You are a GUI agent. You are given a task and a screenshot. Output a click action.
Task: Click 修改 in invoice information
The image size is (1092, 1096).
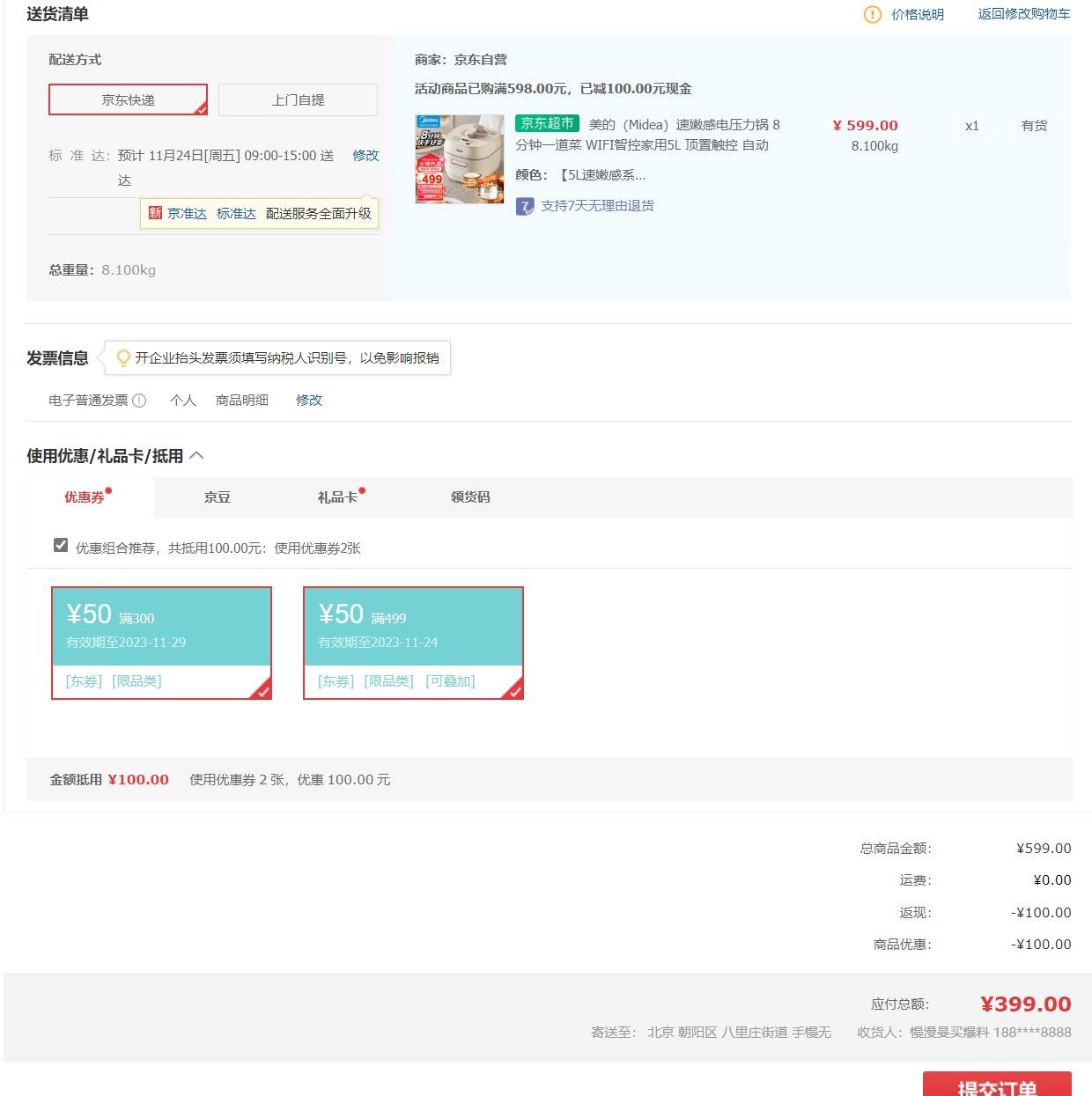pyautogui.click(x=309, y=401)
